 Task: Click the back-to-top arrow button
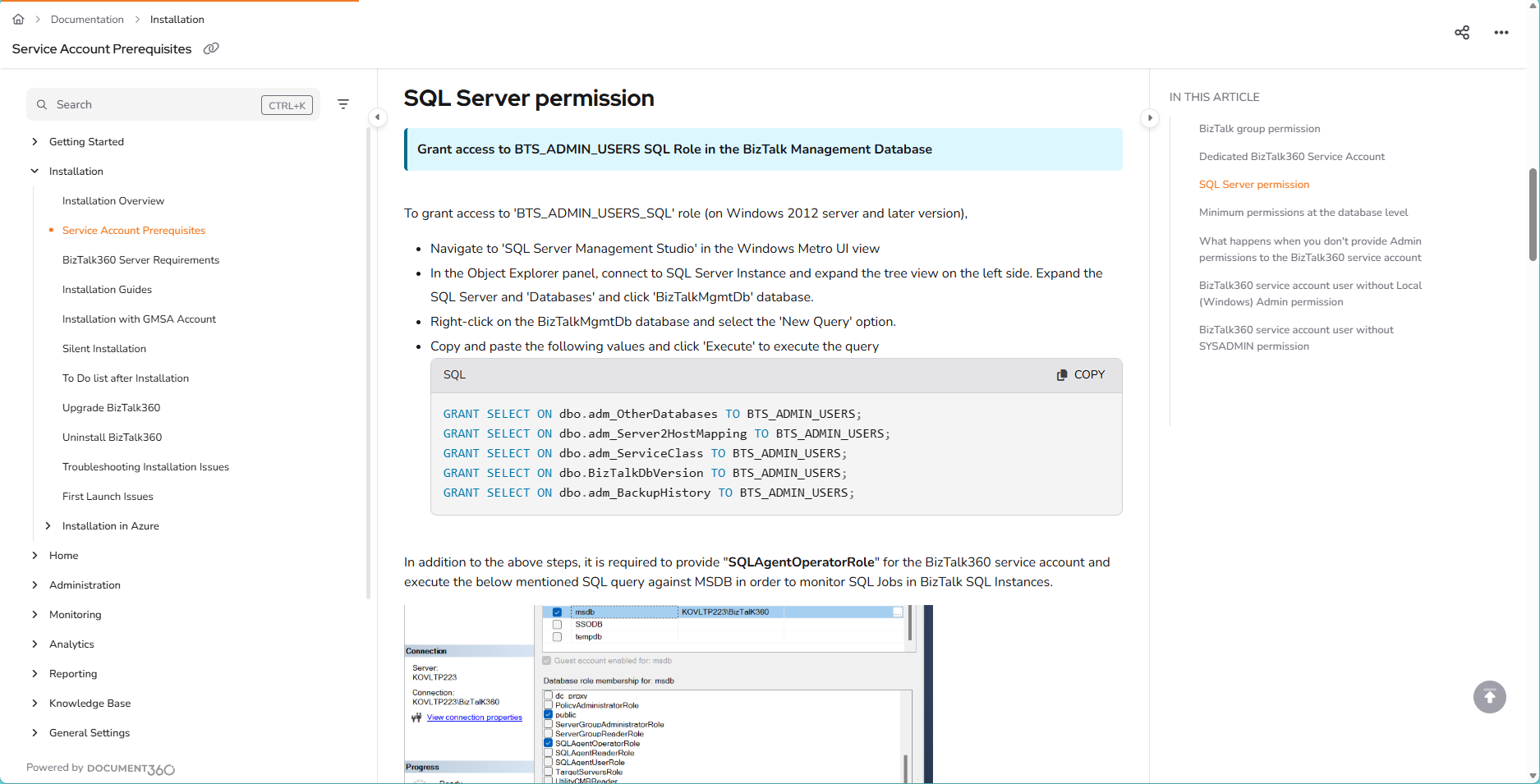(x=1490, y=697)
